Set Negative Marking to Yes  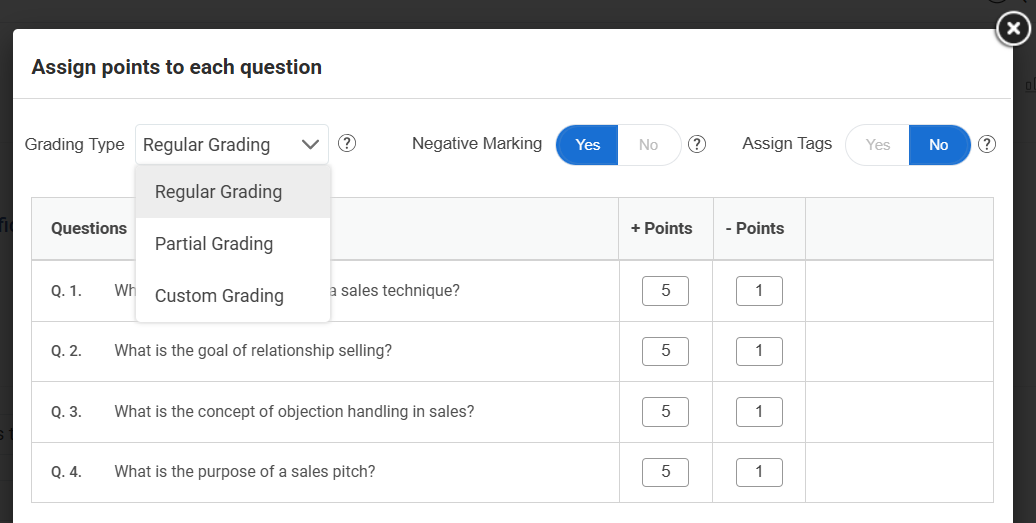pyautogui.click(x=588, y=145)
